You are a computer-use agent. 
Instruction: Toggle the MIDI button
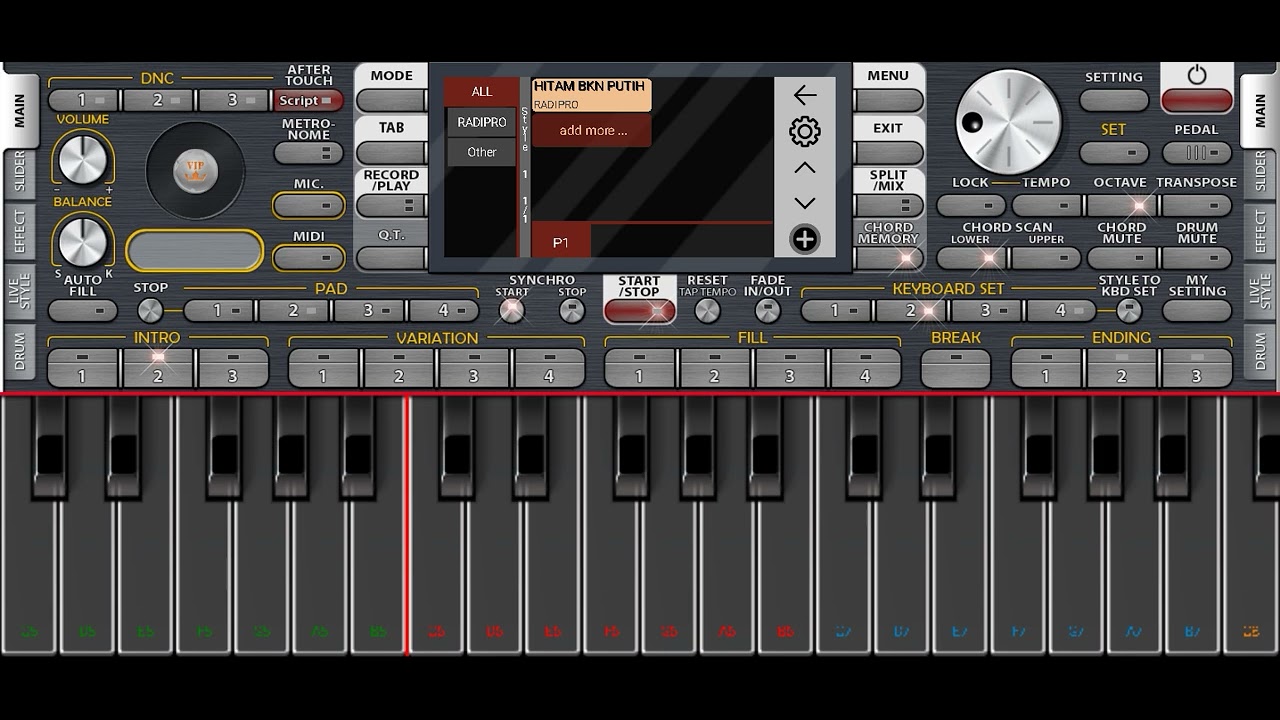click(309, 258)
